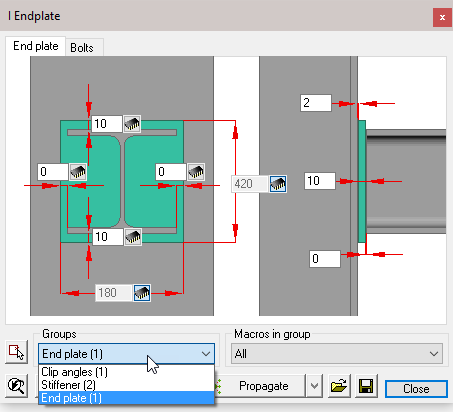This screenshot has width=453, height=412.
Task: Click the Propagate button
Action: (263, 386)
